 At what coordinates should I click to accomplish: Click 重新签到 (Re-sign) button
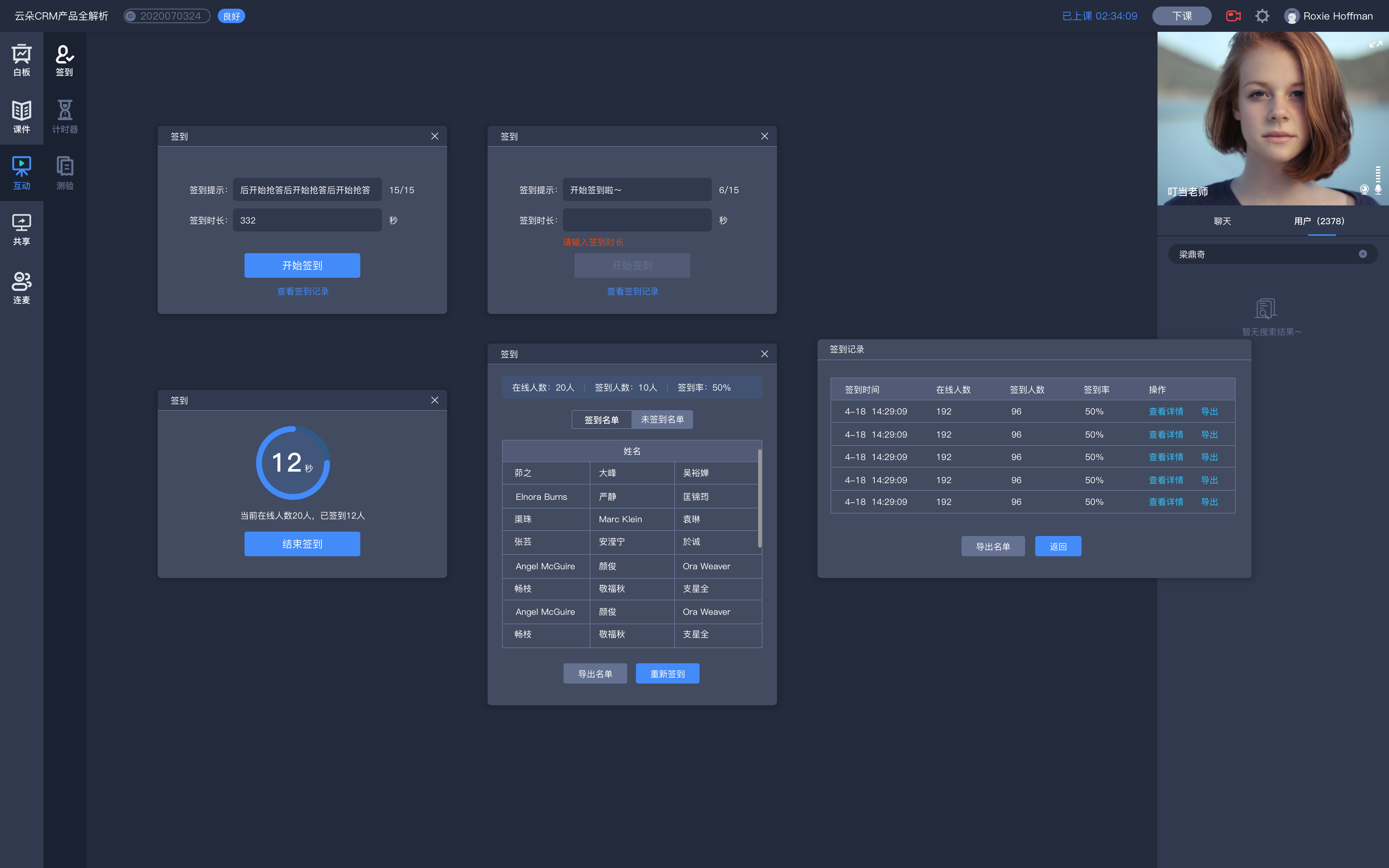tap(667, 673)
